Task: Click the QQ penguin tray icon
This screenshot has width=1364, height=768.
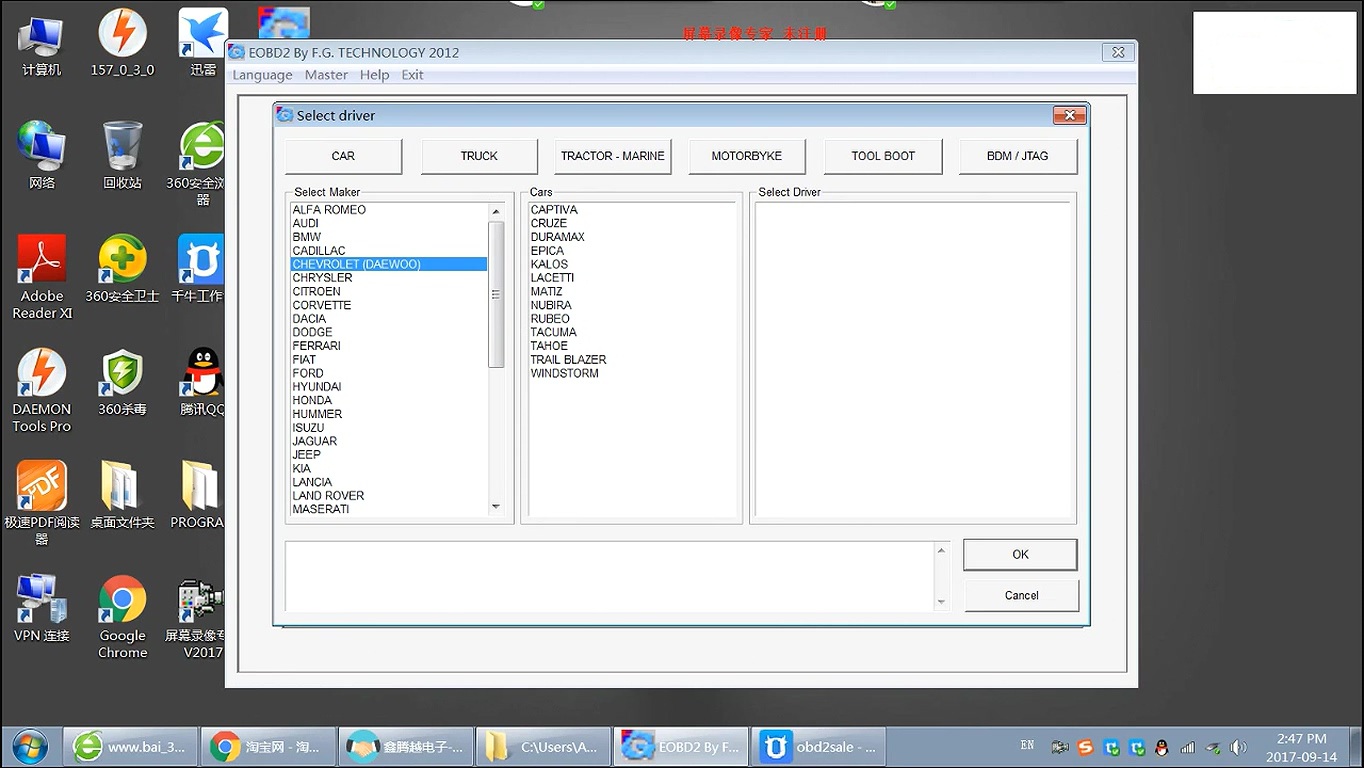Action: [1161, 747]
